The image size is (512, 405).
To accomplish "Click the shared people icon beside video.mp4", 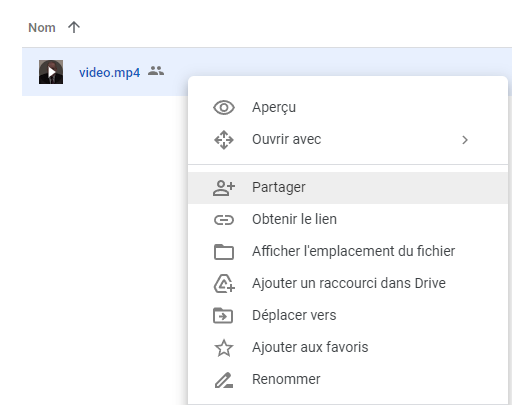I will coord(156,71).
